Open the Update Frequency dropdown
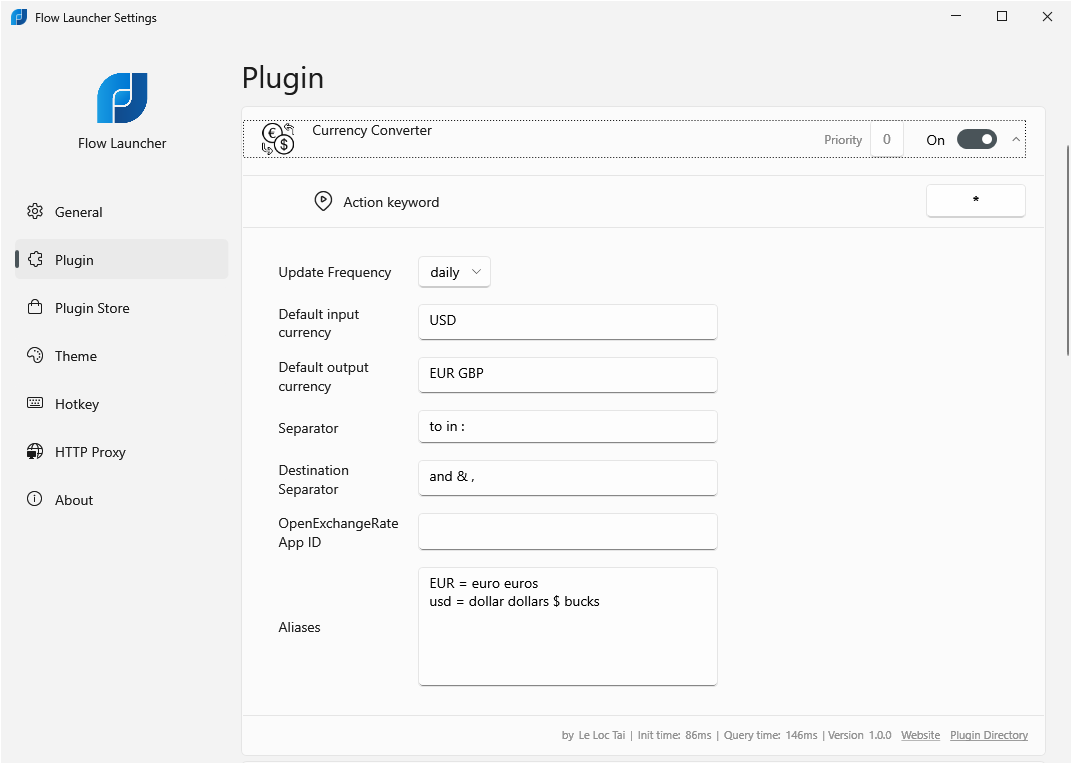 [454, 272]
